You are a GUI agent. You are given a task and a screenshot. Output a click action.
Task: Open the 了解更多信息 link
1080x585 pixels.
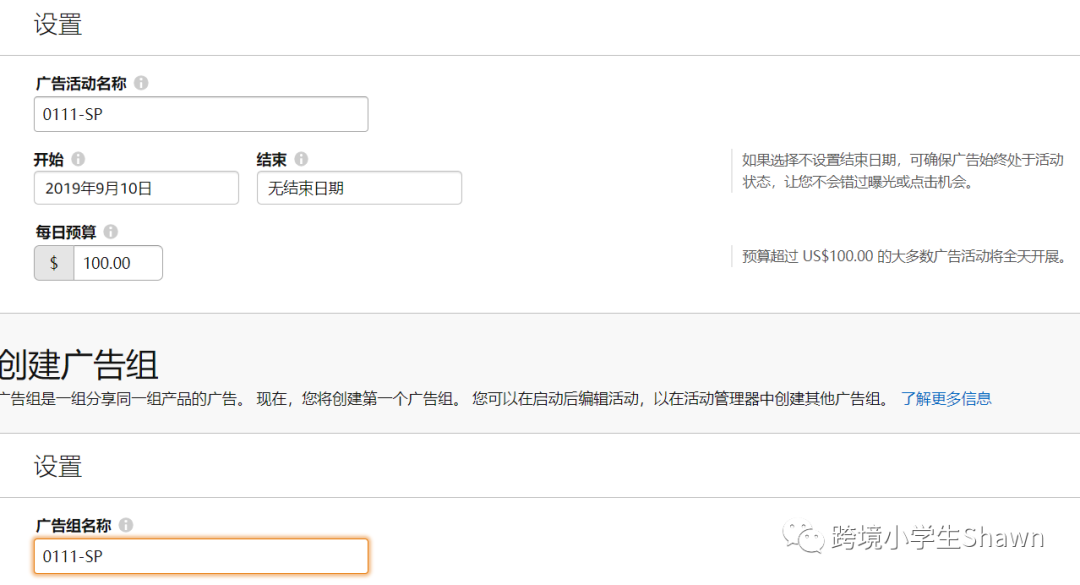click(x=946, y=398)
